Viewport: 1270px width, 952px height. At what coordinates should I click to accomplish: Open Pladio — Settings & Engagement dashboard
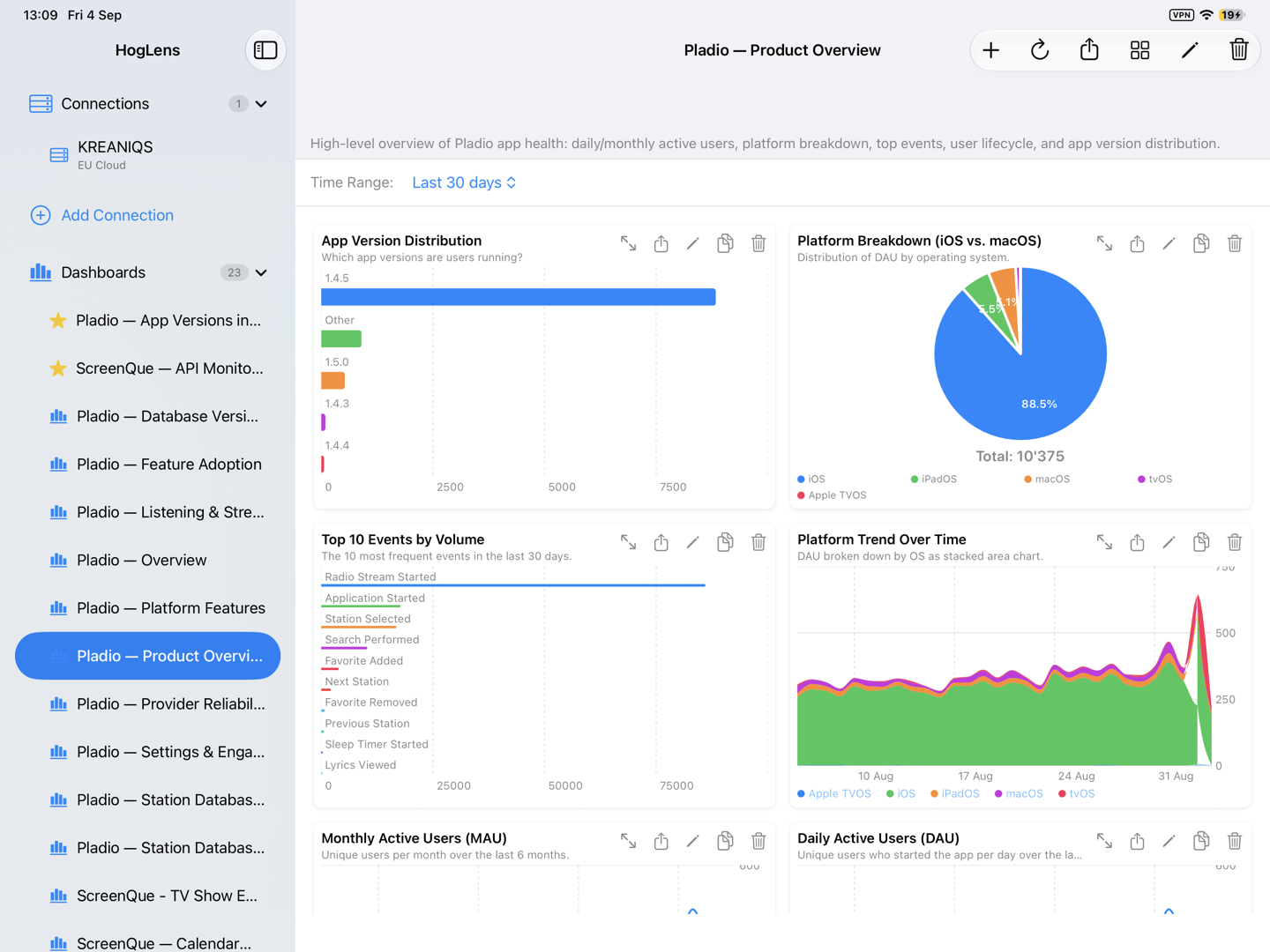coord(147,752)
